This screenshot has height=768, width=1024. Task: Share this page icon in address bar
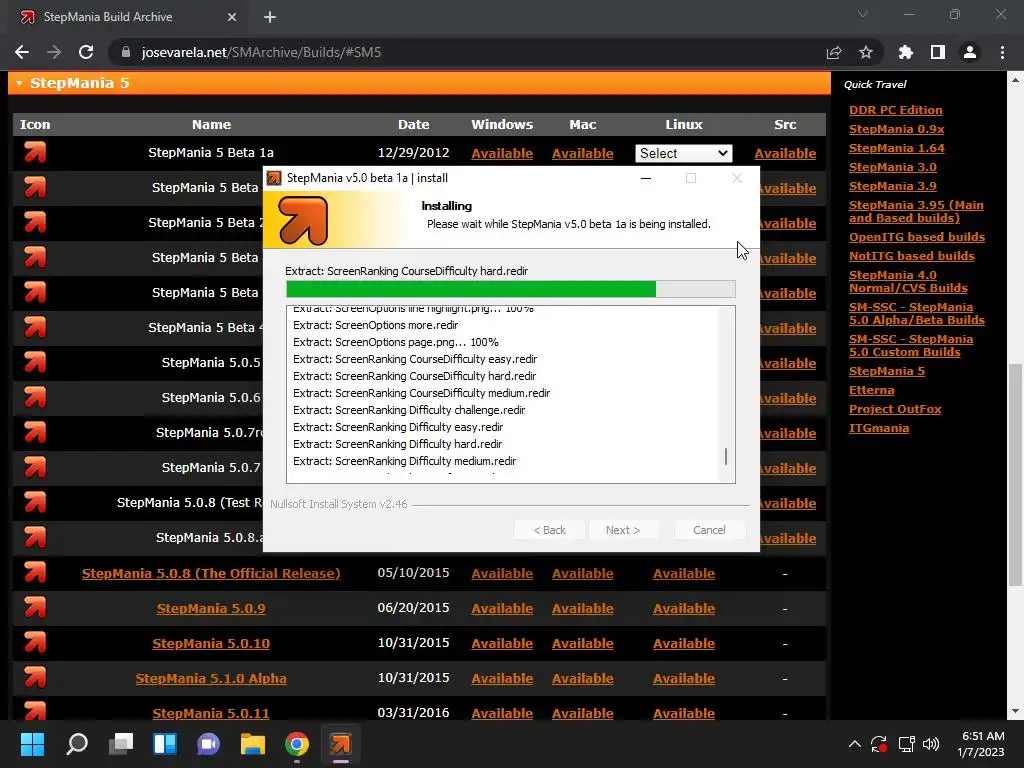[834, 52]
